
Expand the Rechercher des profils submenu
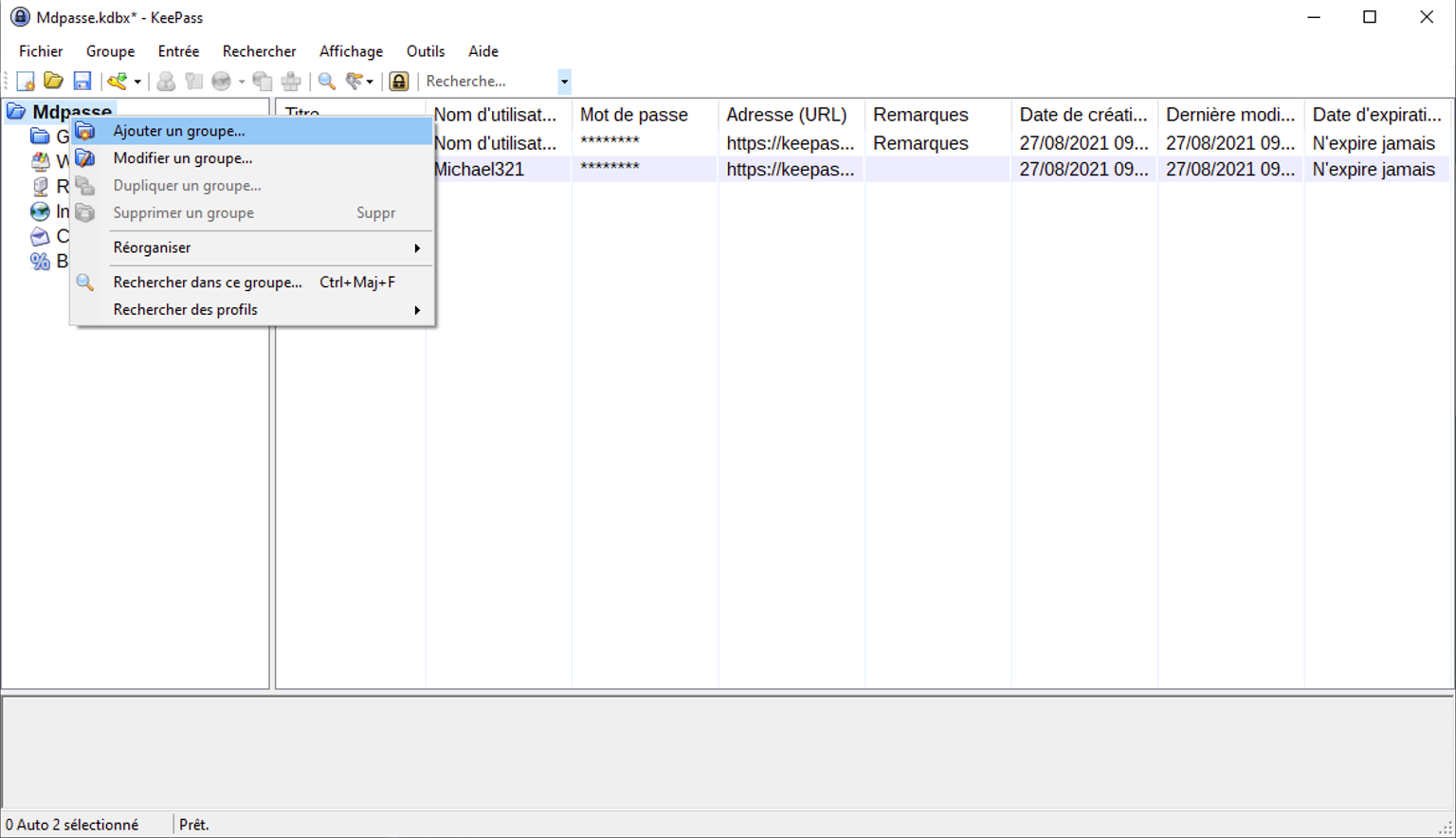[252, 310]
